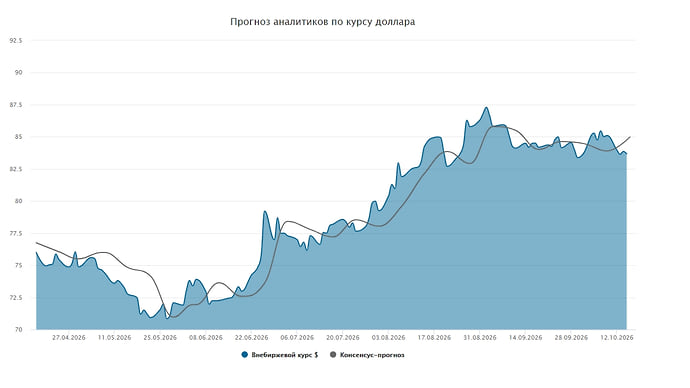Click the 72.5 value axis label
Viewport: 690px width, 388px height.
[16, 297]
